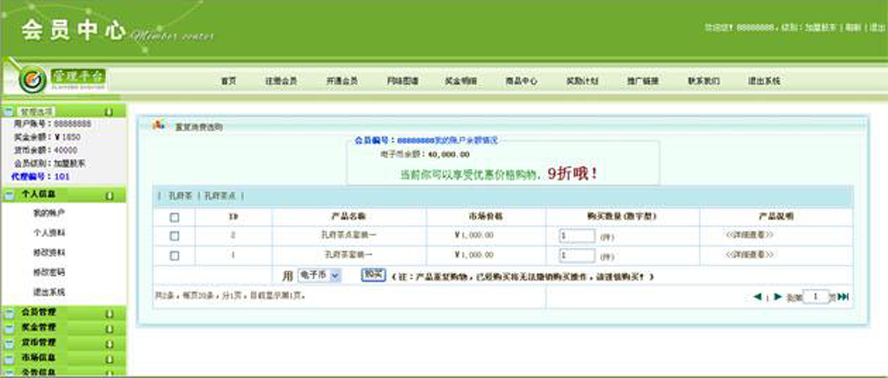Open 奖金明细 in the navigation bar
The height and width of the screenshot is (378, 888).
(x=461, y=81)
